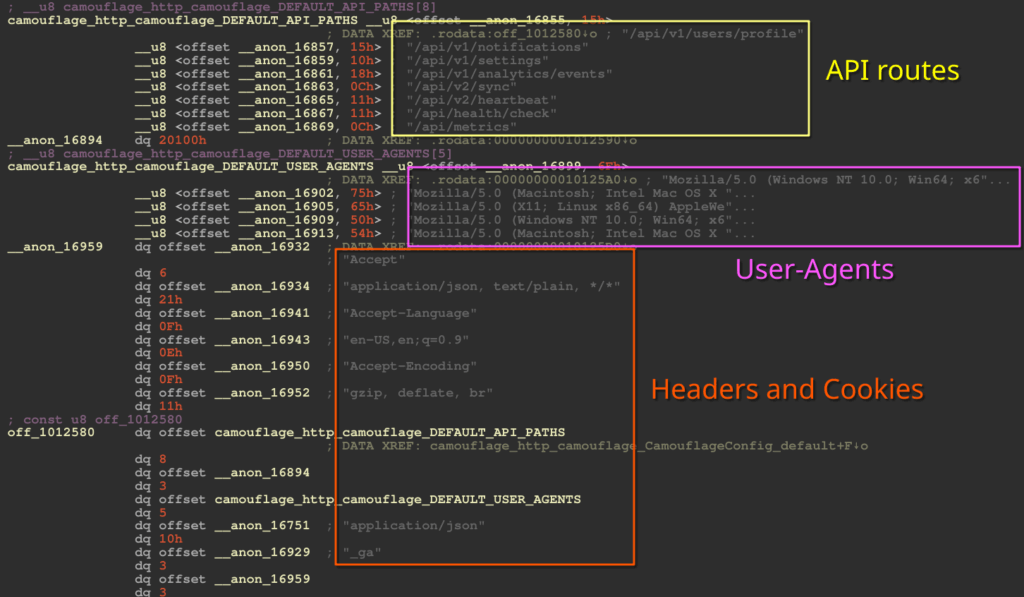Click the yellow "API routes" annotation label
Image resolution: width=1024 pixels, height=597 pixels.
click(892, 71)
